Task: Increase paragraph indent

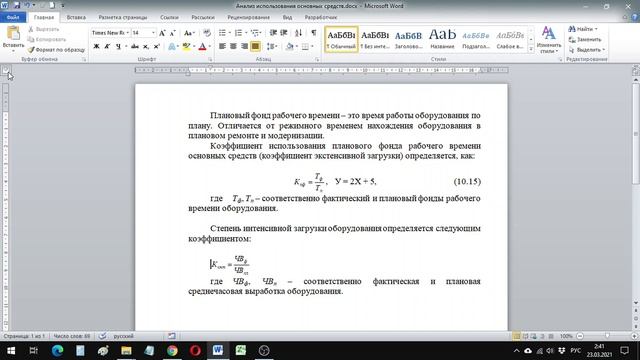Action: (x=284, y=33)
